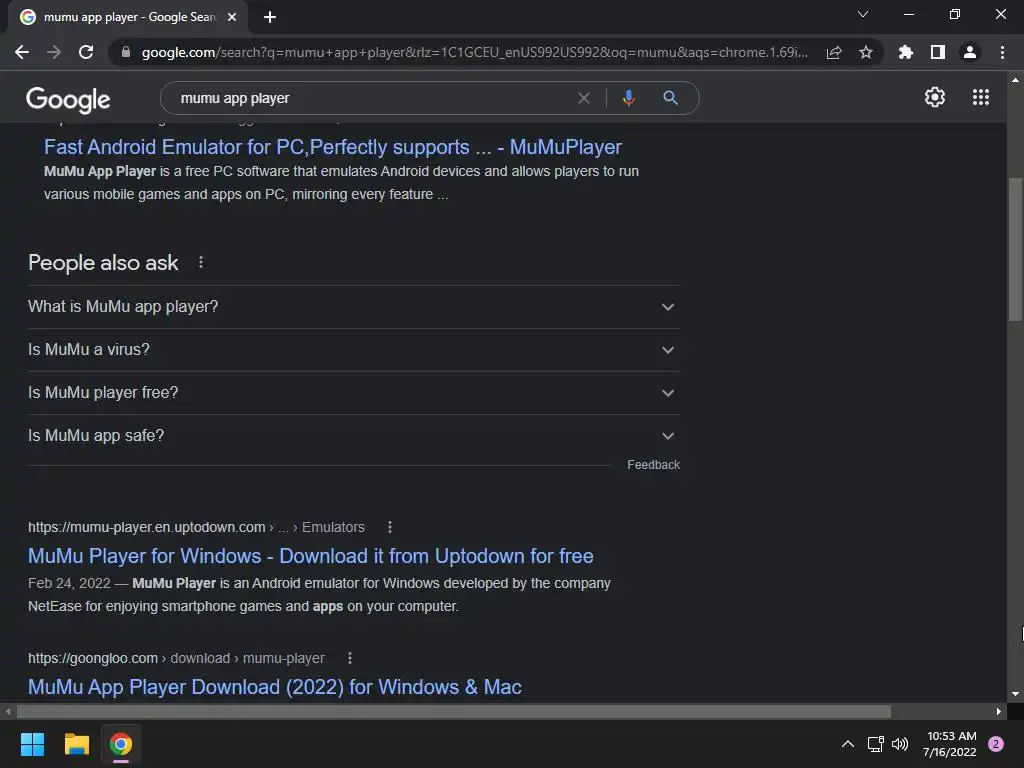Click the goongloo.com breadcrumb URL
The width and height of the screenshot is (1024, 768).
176,658
